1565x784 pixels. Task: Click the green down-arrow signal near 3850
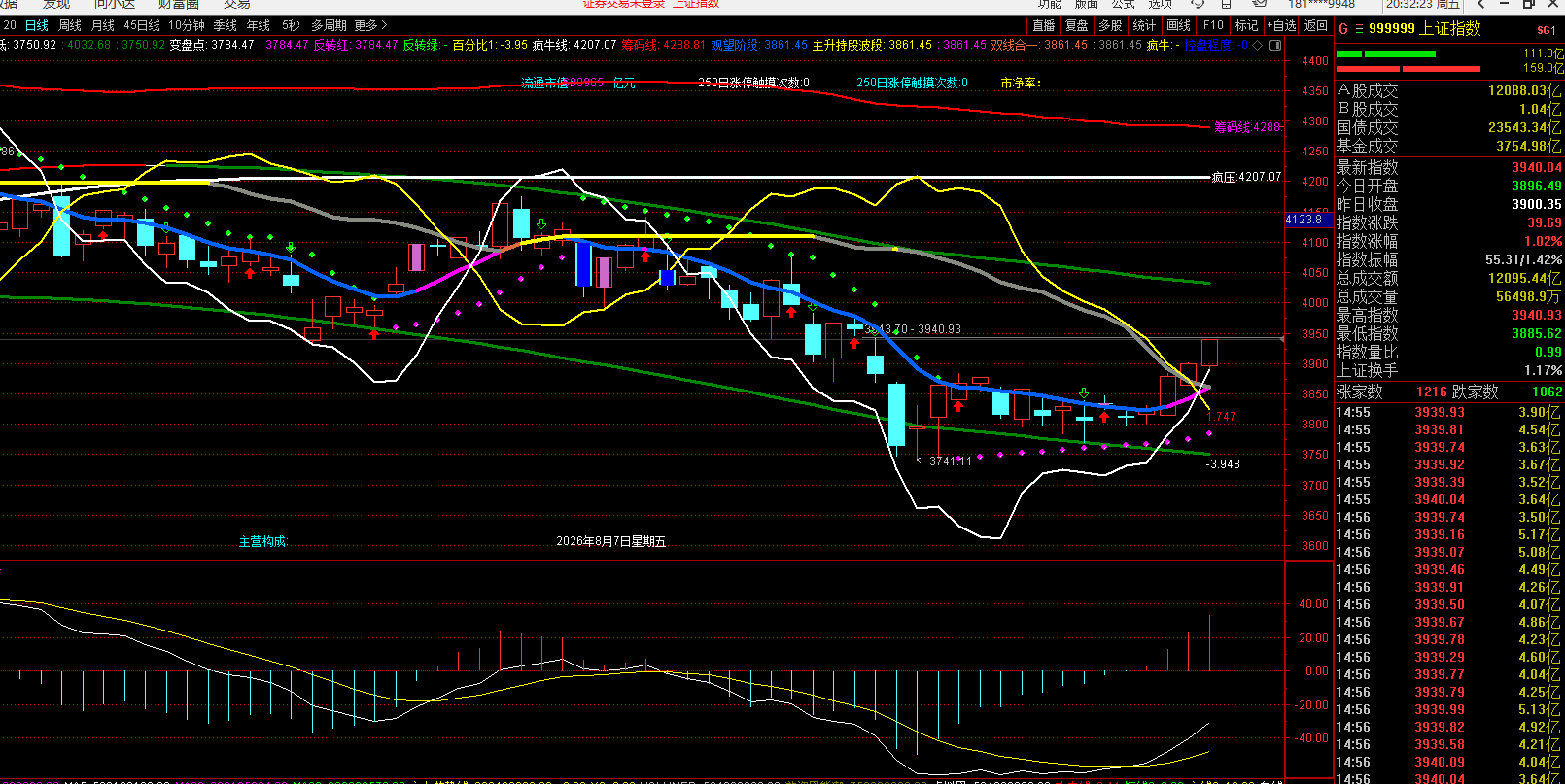click(x=1083, y=393)
